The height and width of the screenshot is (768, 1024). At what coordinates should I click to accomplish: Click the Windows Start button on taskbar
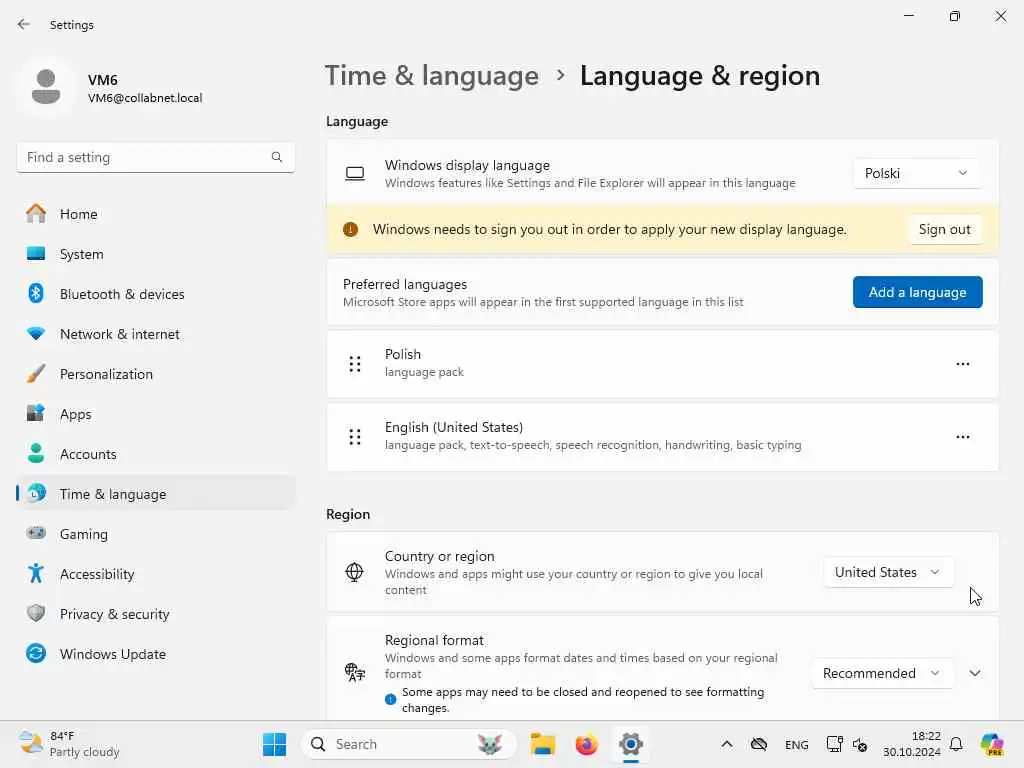coord(274,744)
